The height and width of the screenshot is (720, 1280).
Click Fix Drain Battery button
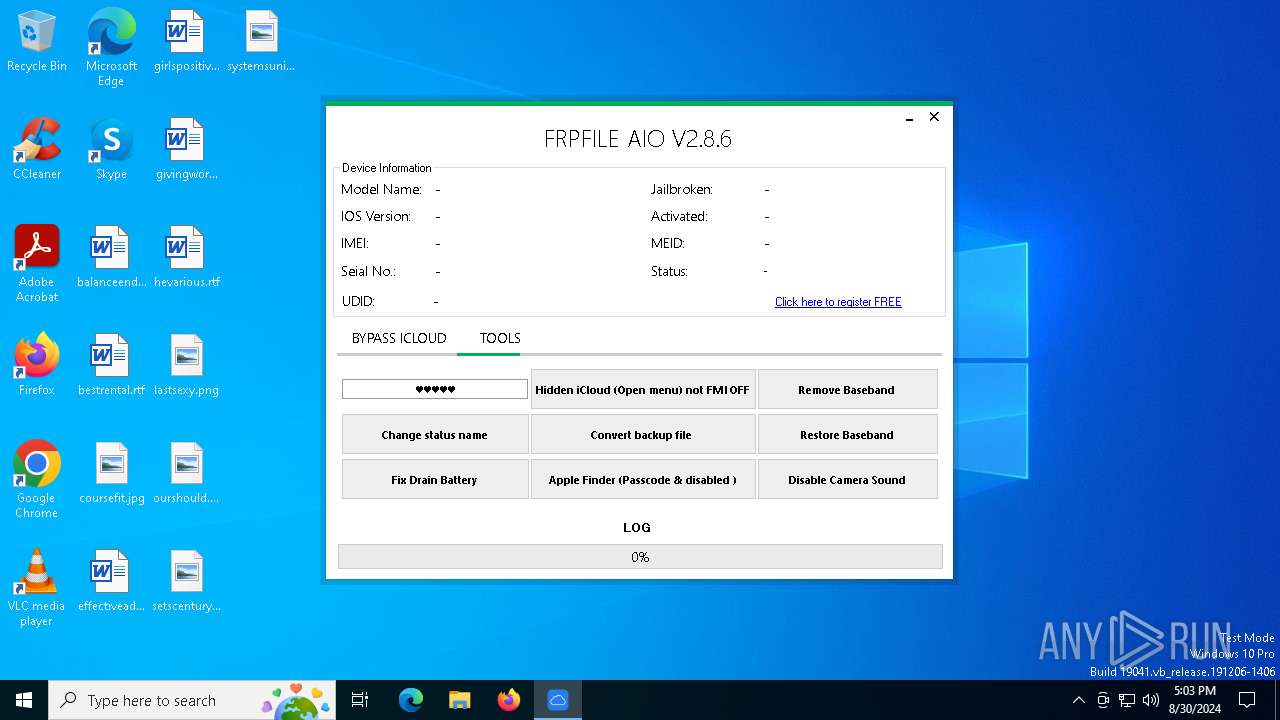pos(435,480)
